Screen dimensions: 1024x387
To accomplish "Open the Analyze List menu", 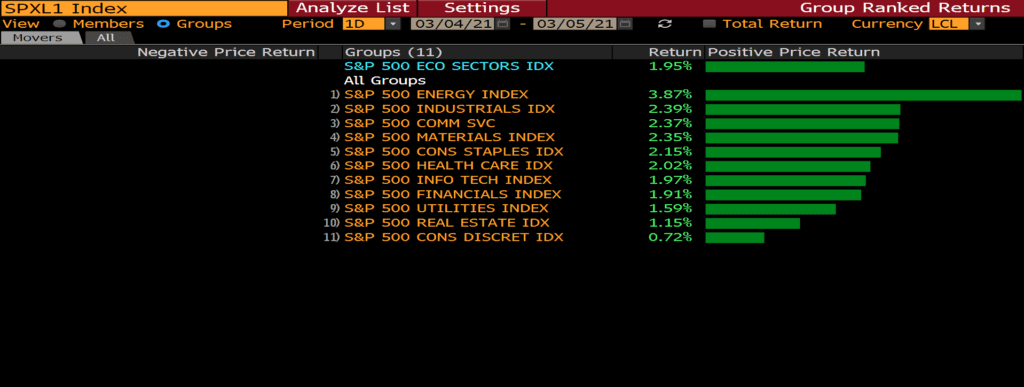I will coord(353,8).
